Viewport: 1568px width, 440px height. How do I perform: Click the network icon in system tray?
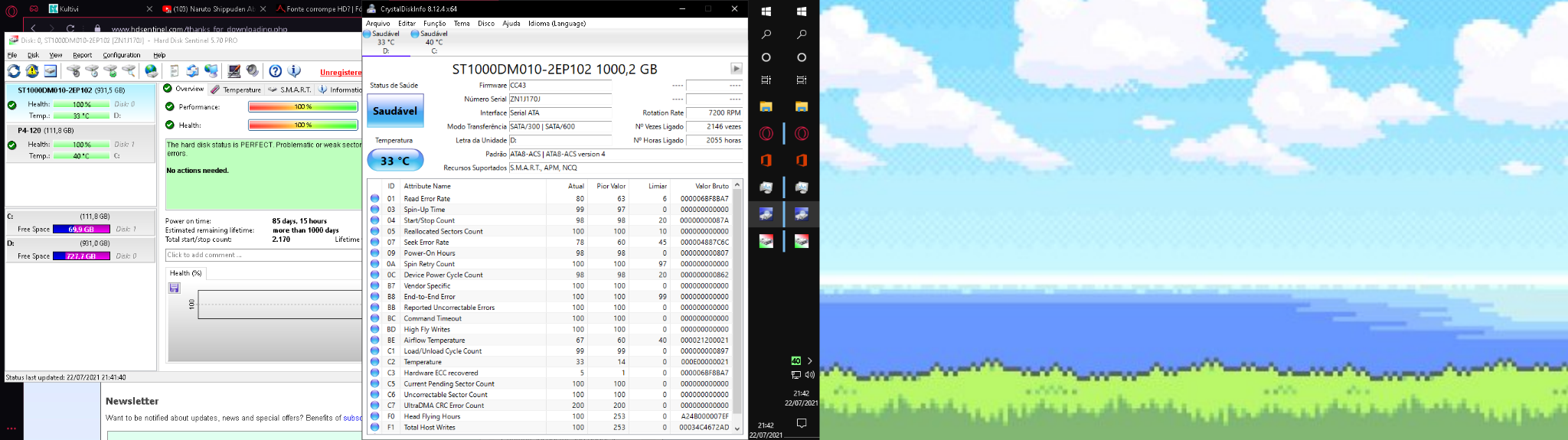tap(796, 375)
